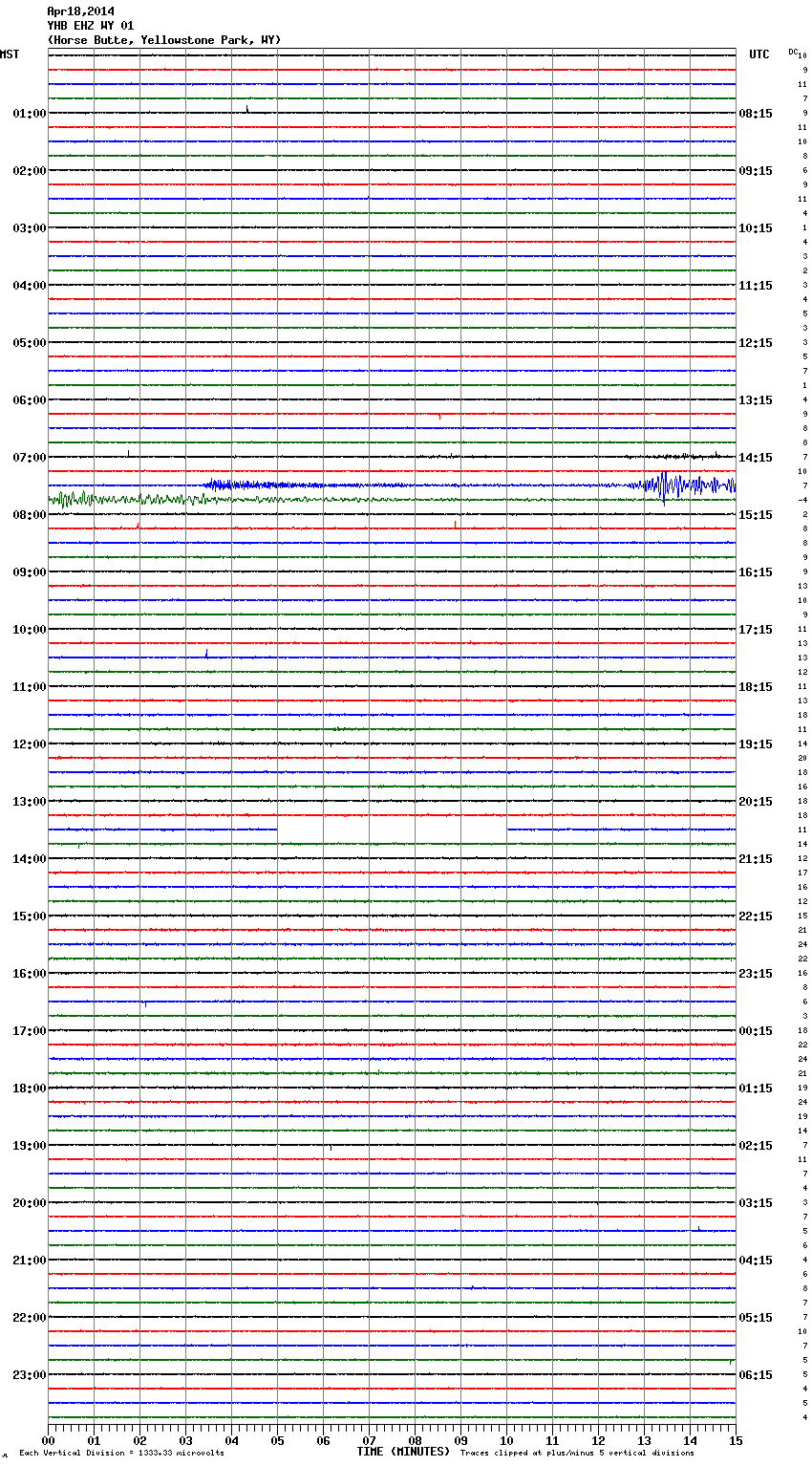Click the DC column header
Viewport: 812px width, 1466px height.
point(793,52)
